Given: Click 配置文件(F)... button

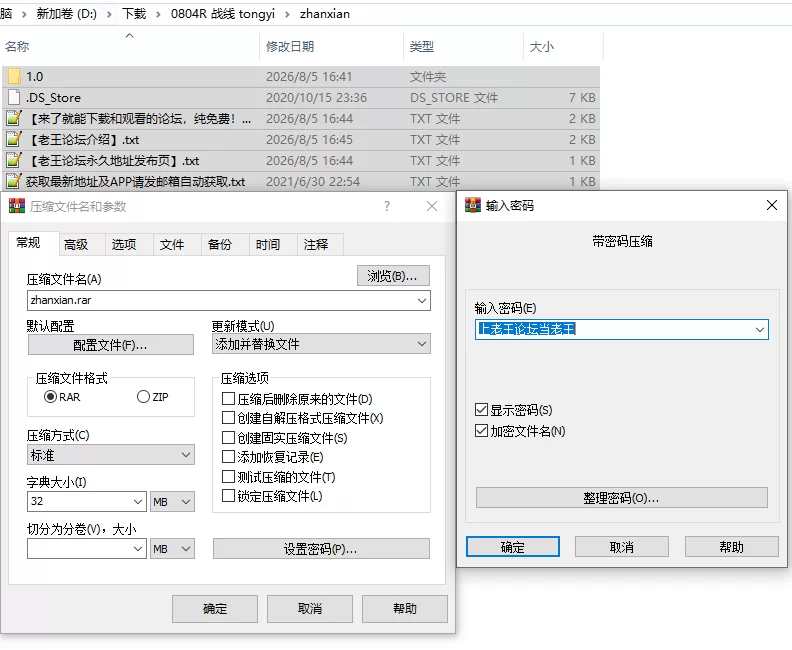Looking at the screenshot, I should (111, 345).
